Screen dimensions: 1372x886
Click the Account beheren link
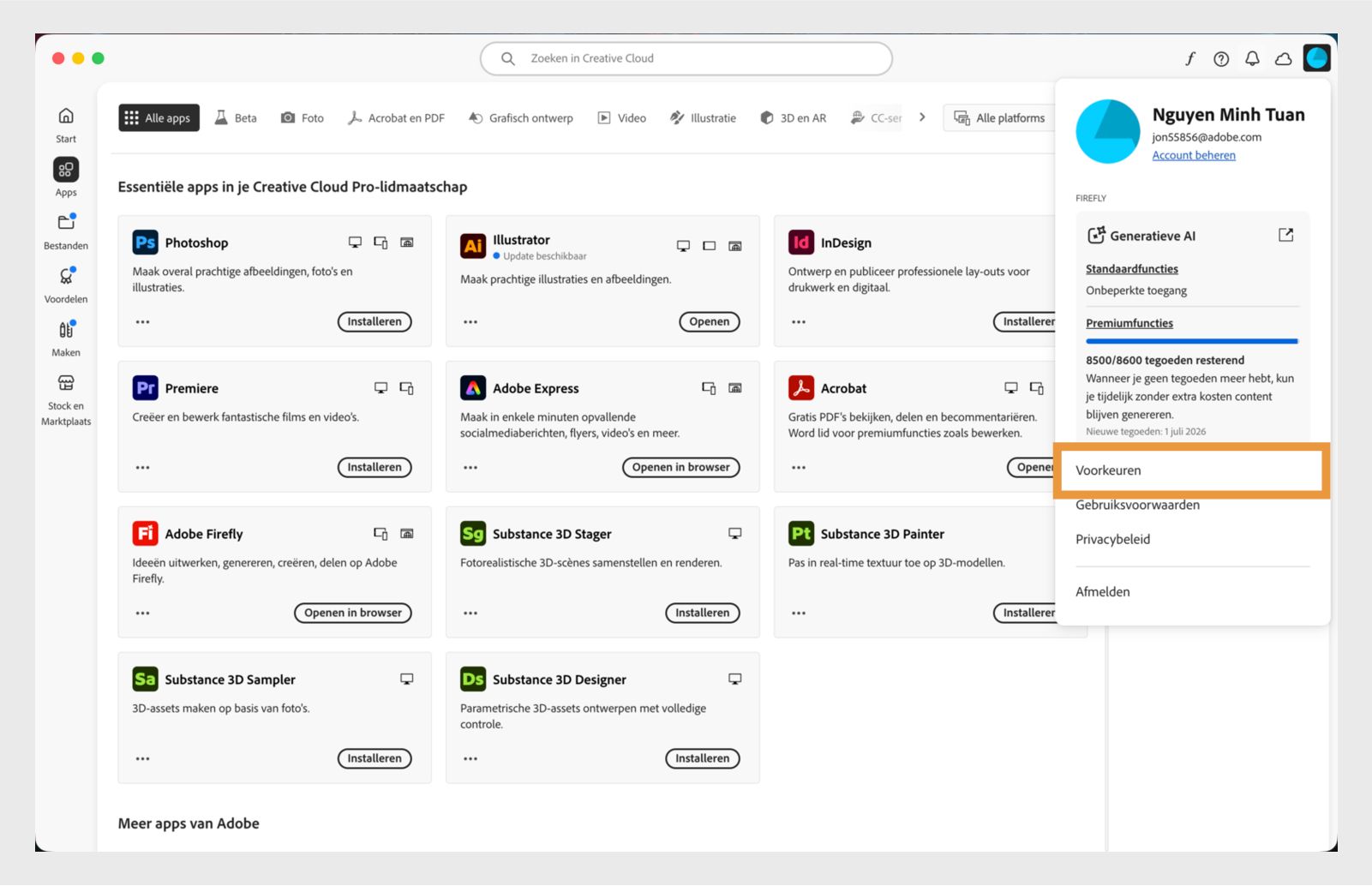[1194, 155]
